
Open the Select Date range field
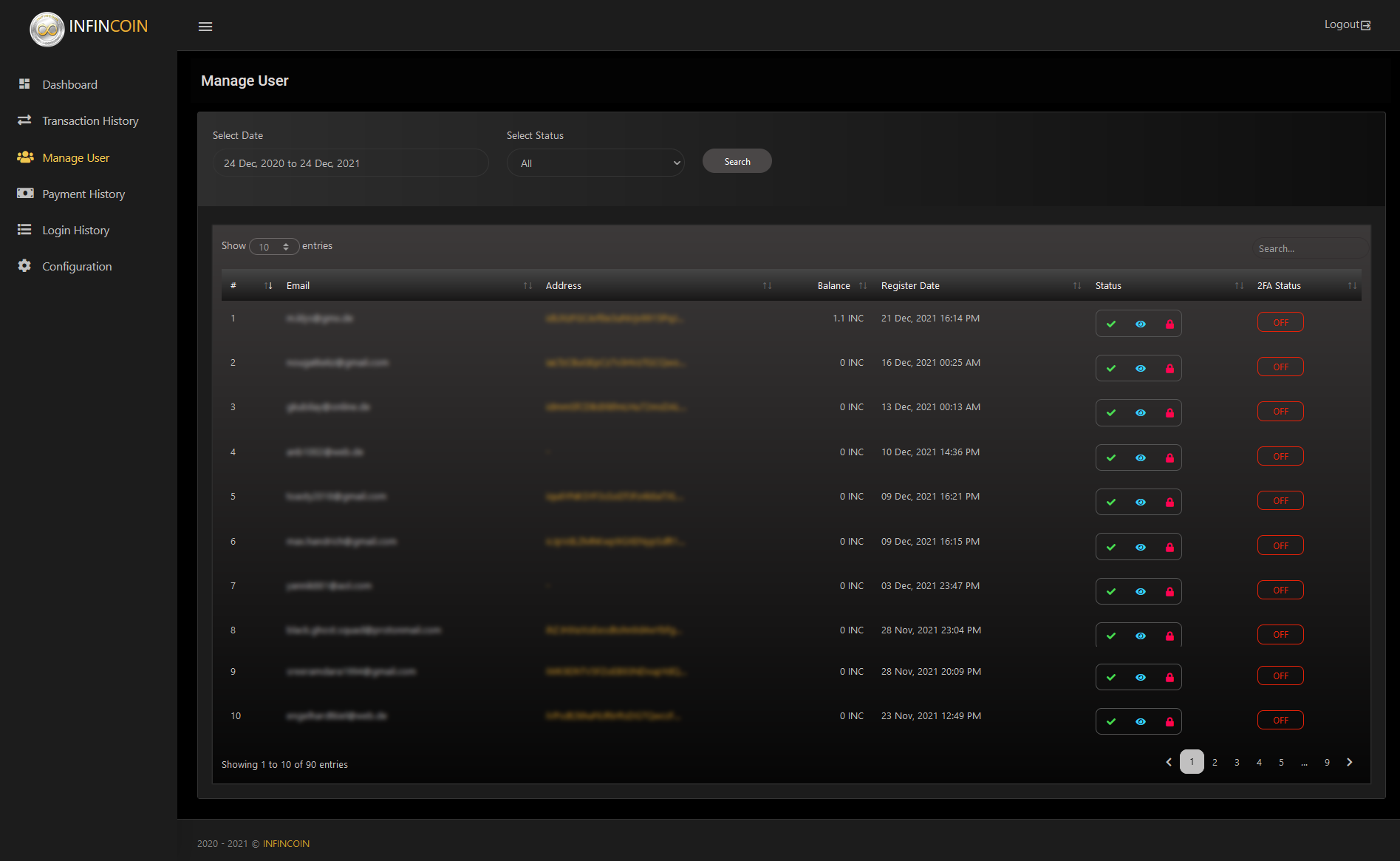point(350,163)
